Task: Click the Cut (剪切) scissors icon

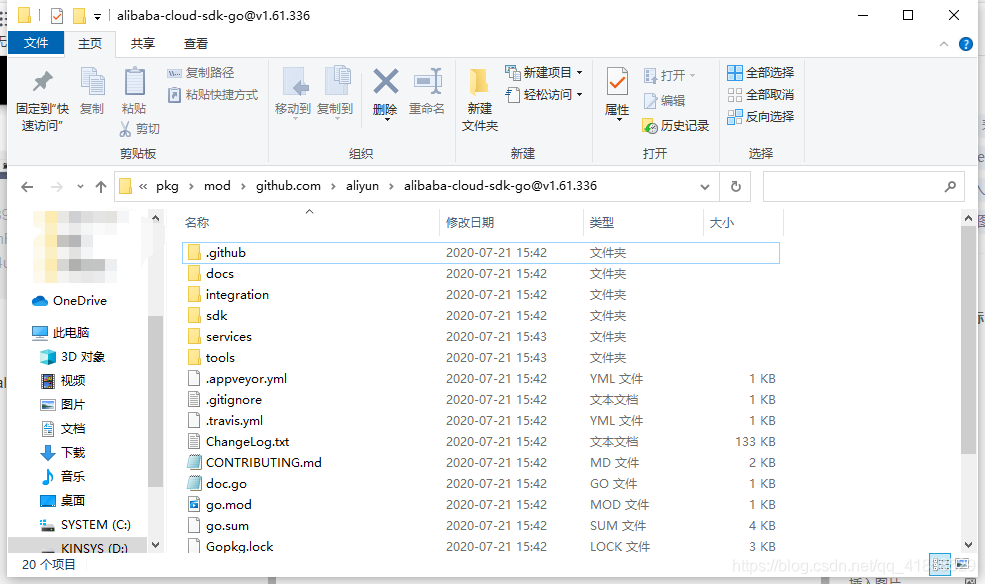Action: pos(125,129)
